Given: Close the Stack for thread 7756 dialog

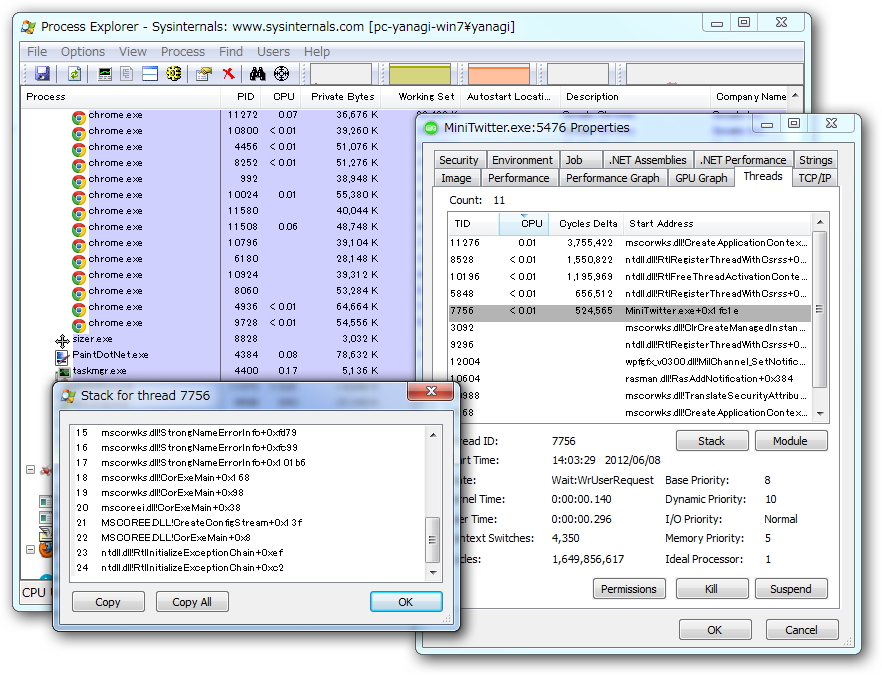Looking at the screenshot, I should (x=431, y=392).
